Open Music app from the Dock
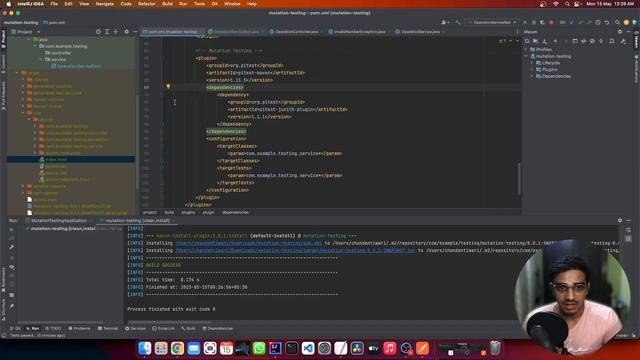 click(x=389, y=348)
